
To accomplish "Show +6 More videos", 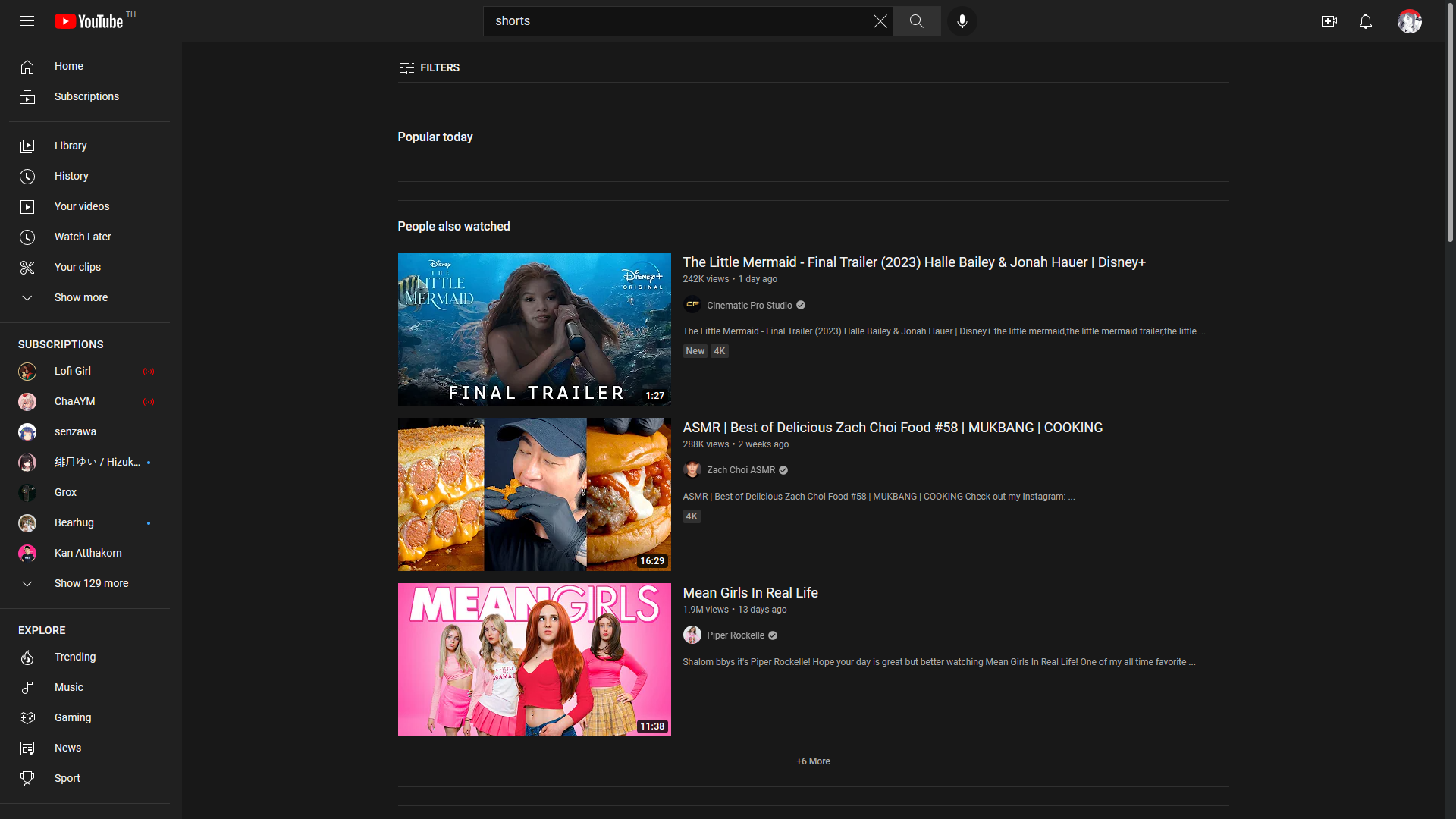I will tap(813, 761).
